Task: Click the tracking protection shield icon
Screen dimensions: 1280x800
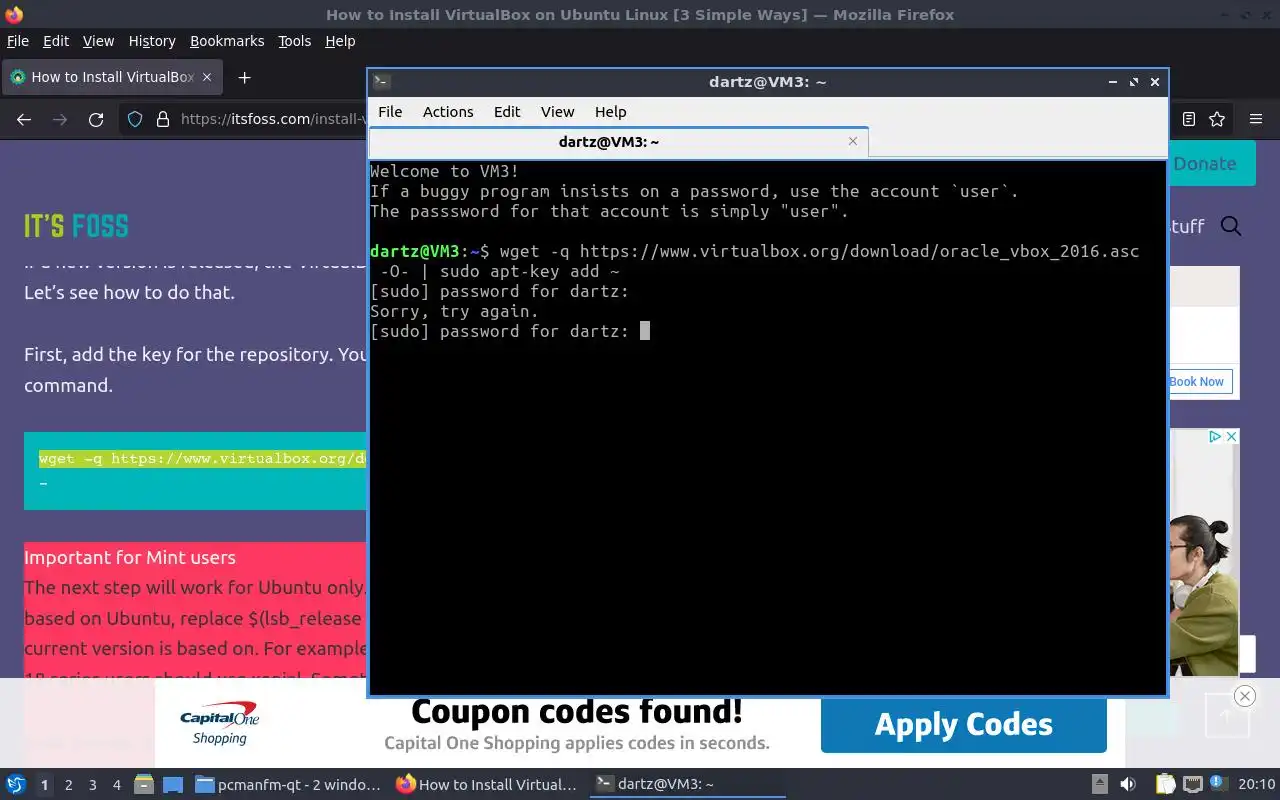Action: tap(135, 119)
